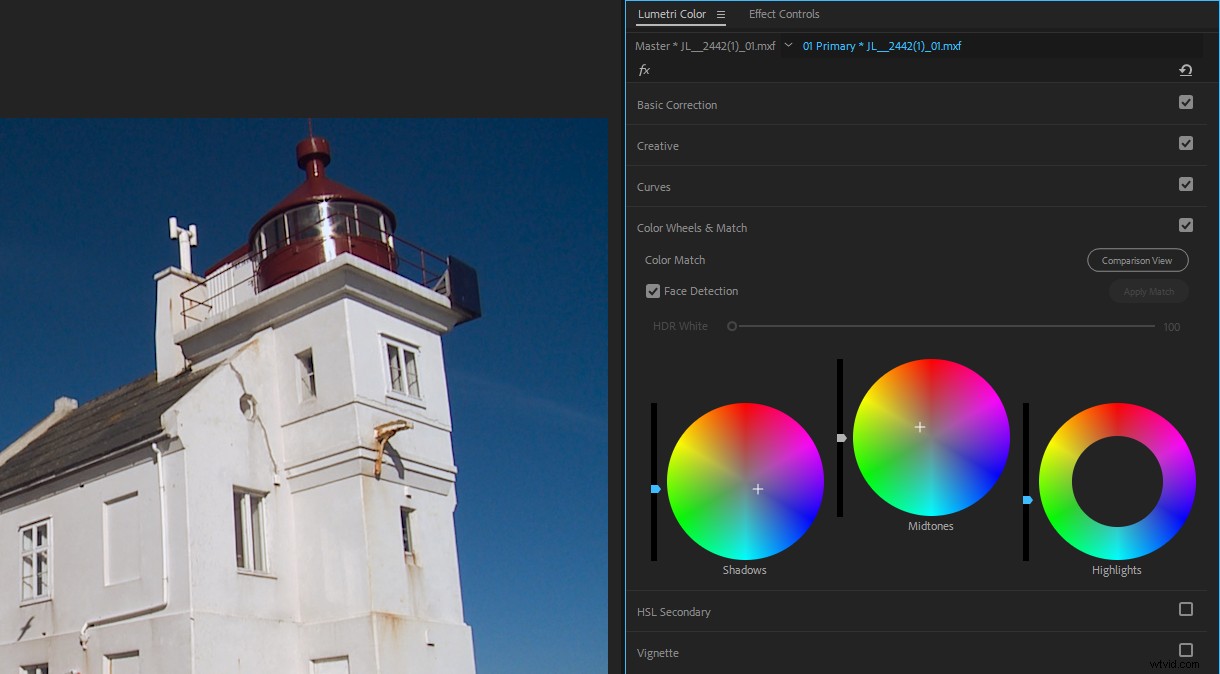Click the Creative section header
This screenshot has height=674, width=1220.
[657, 145]
